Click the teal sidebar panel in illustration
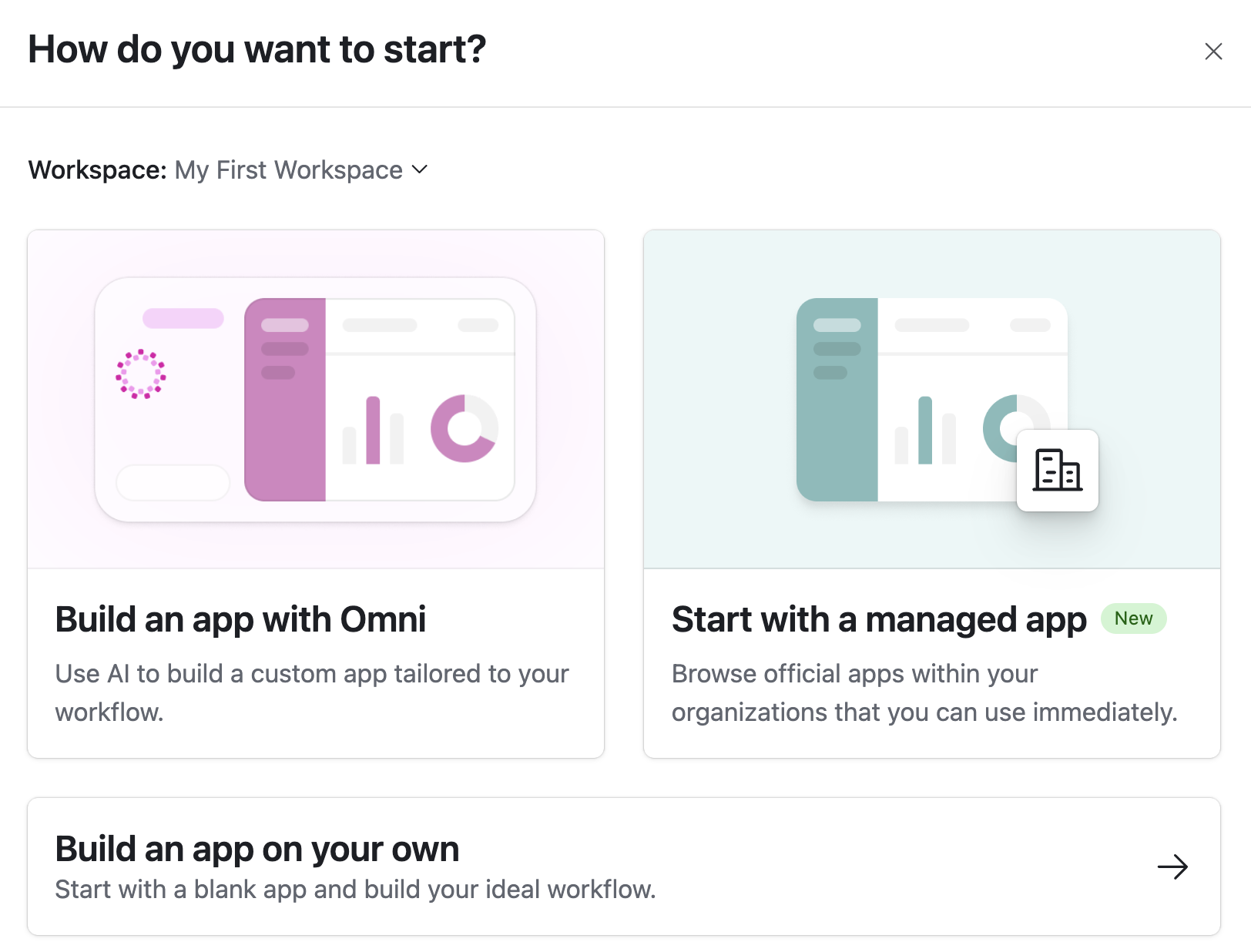The height and width of the screenshot is (952, 1251). [x=837, y=400]
